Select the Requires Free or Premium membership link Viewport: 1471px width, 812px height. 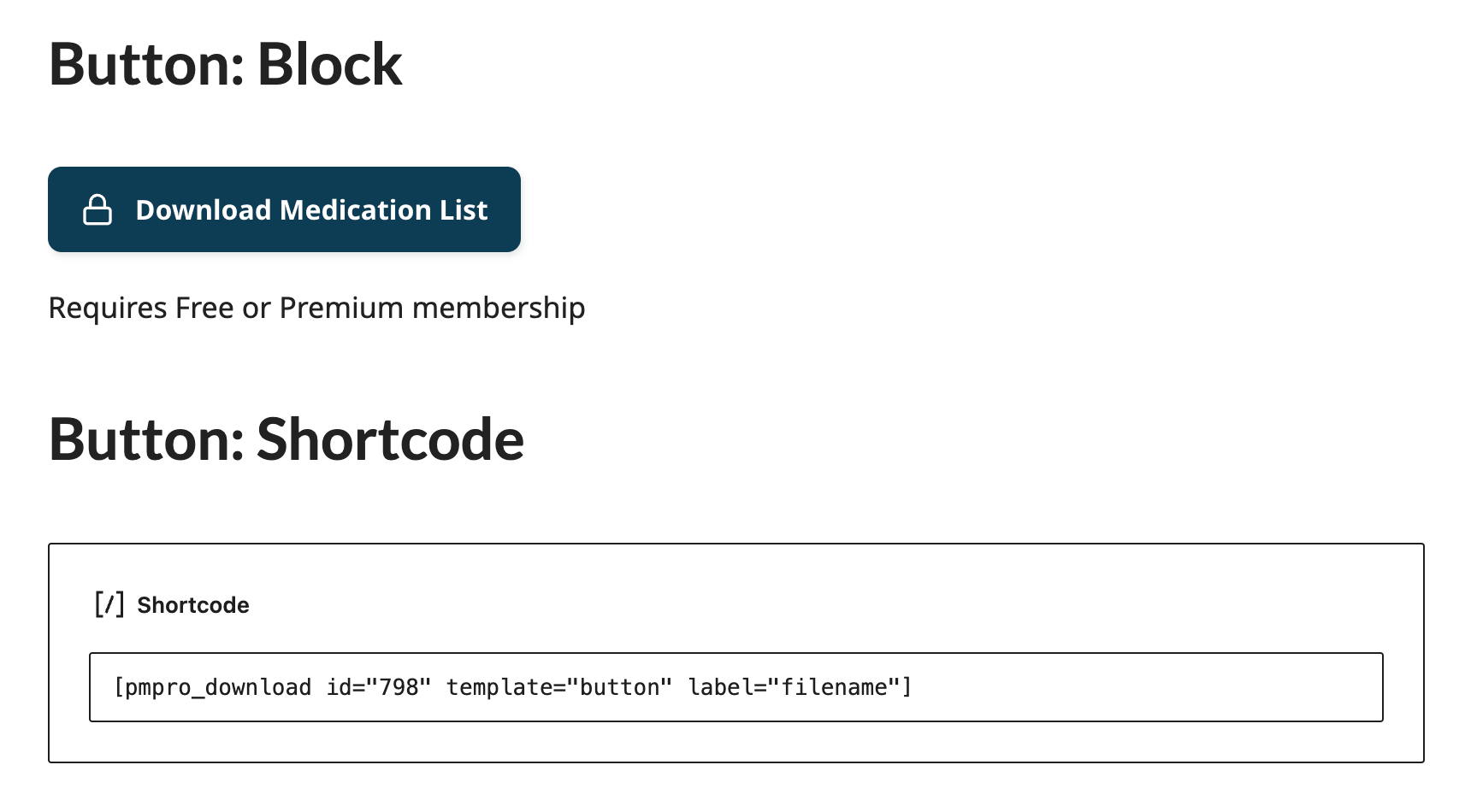[317, 307]
